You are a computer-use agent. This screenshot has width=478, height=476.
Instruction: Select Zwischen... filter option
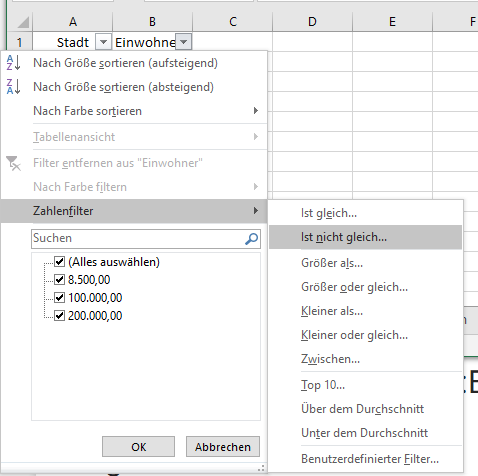[366, 359]
